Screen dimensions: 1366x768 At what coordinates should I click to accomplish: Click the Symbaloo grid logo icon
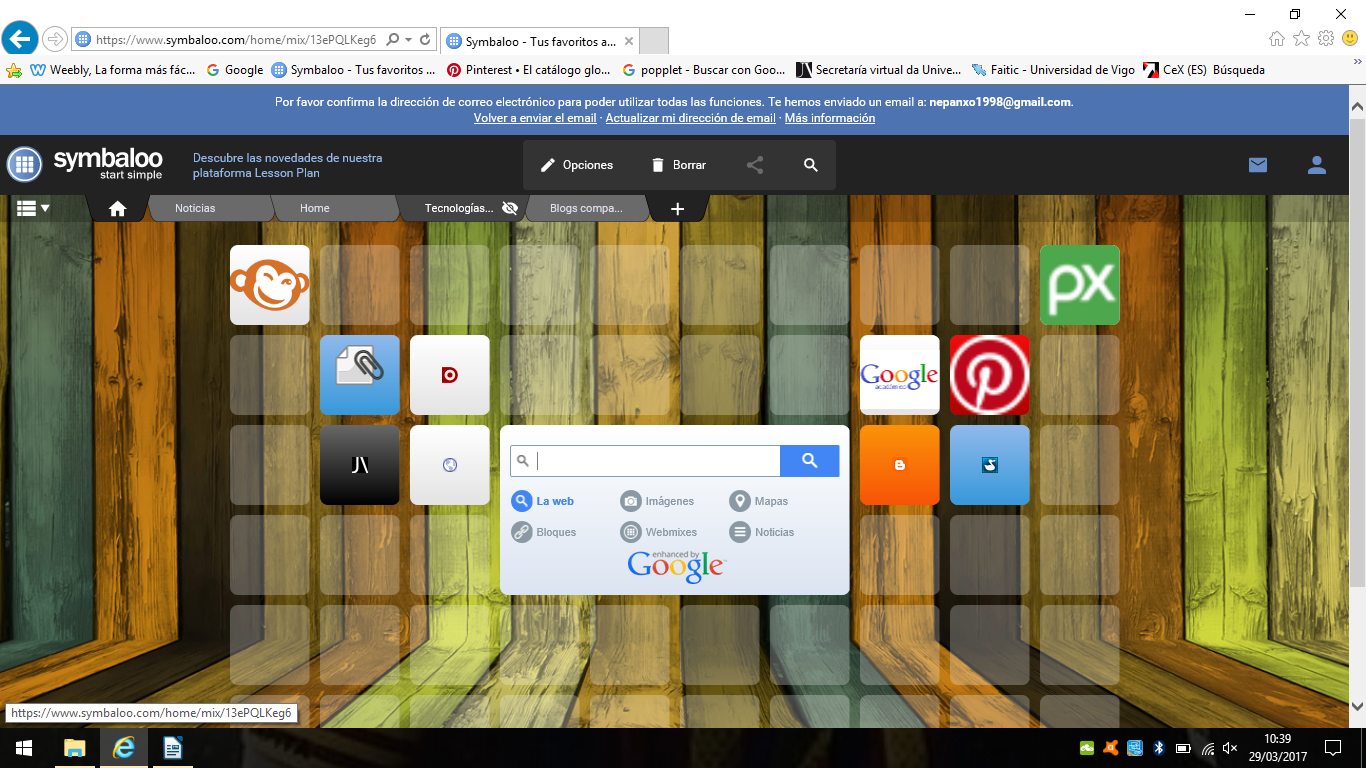[24, 165]
